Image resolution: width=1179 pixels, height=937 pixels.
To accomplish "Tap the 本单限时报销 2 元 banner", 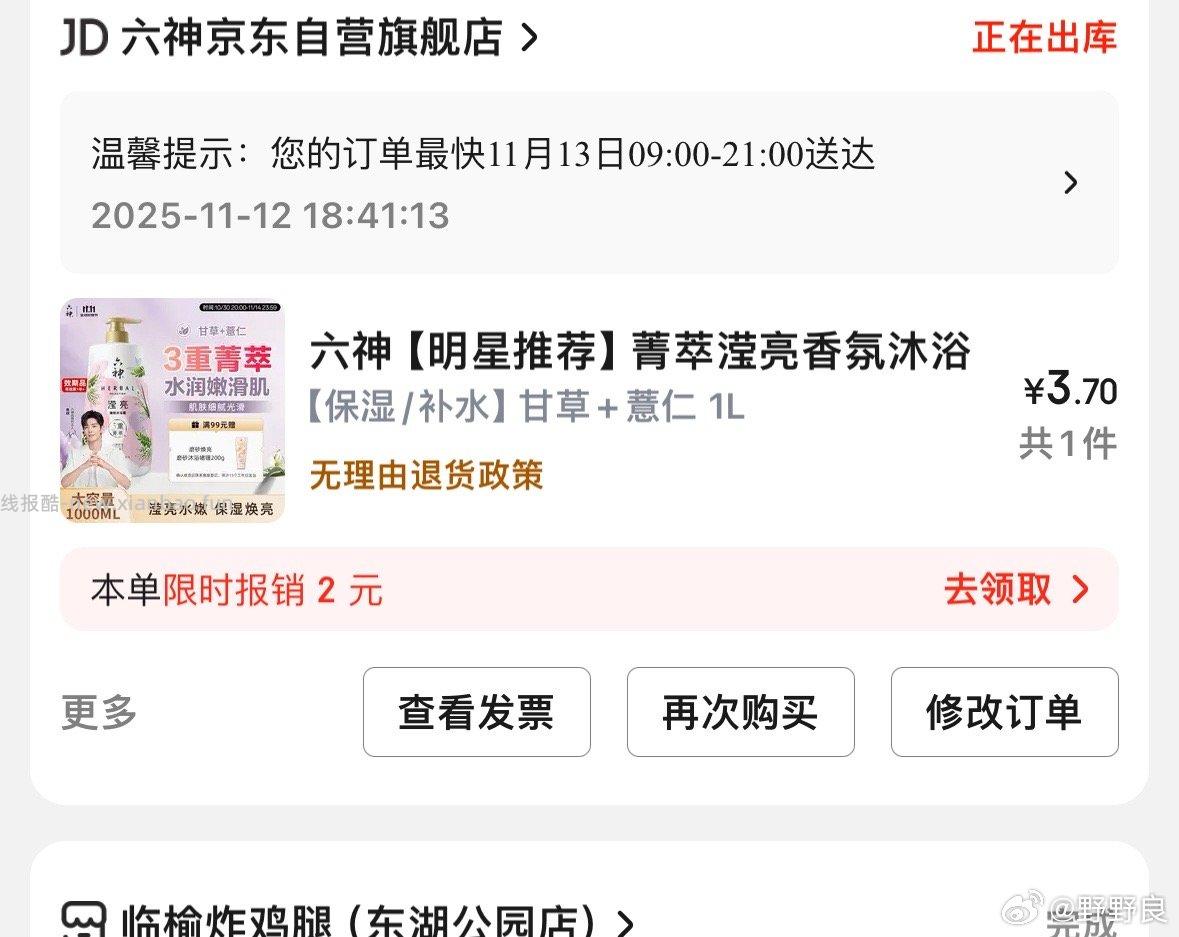I will pyautogui.click(x=590, y=590).
